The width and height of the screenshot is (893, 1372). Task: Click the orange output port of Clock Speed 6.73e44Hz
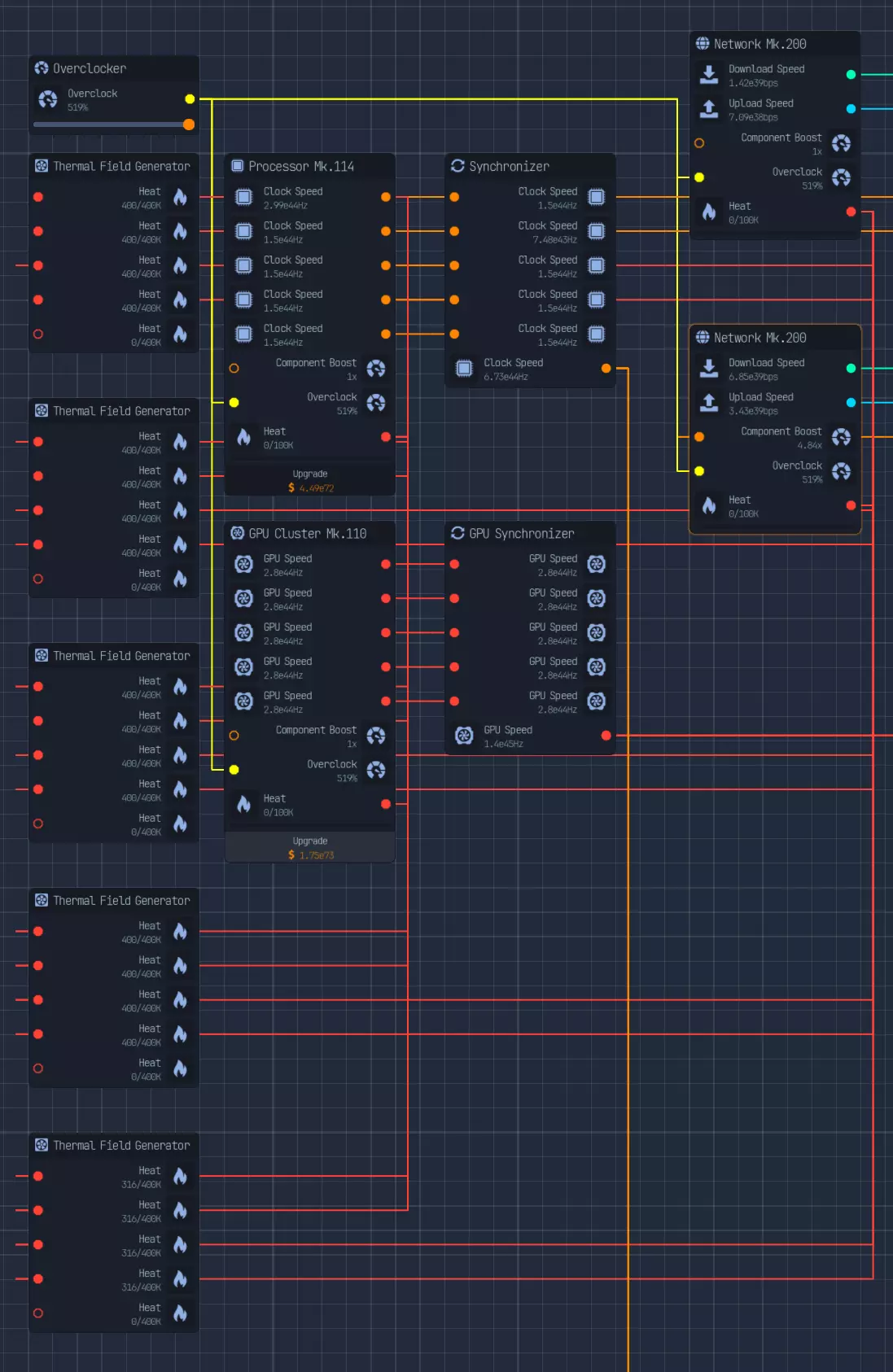tap(606, 369)
